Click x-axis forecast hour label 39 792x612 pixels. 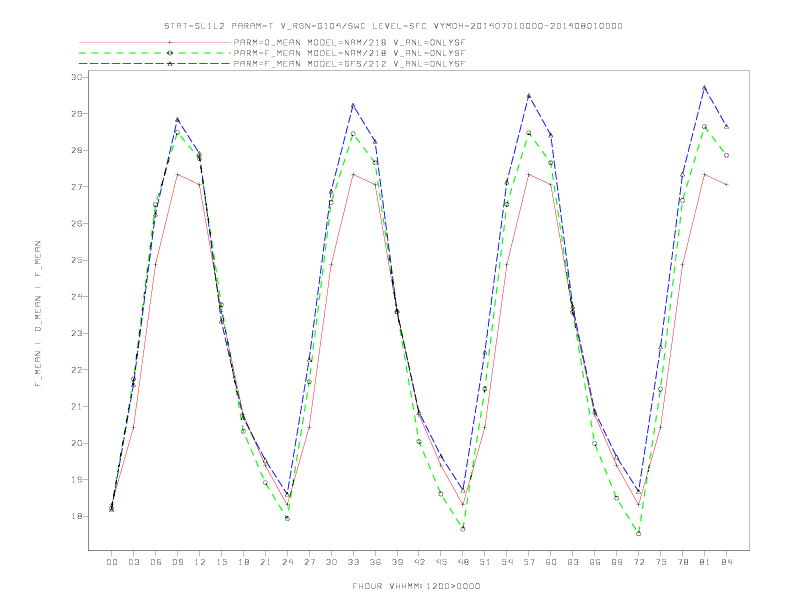click(397, 562)
